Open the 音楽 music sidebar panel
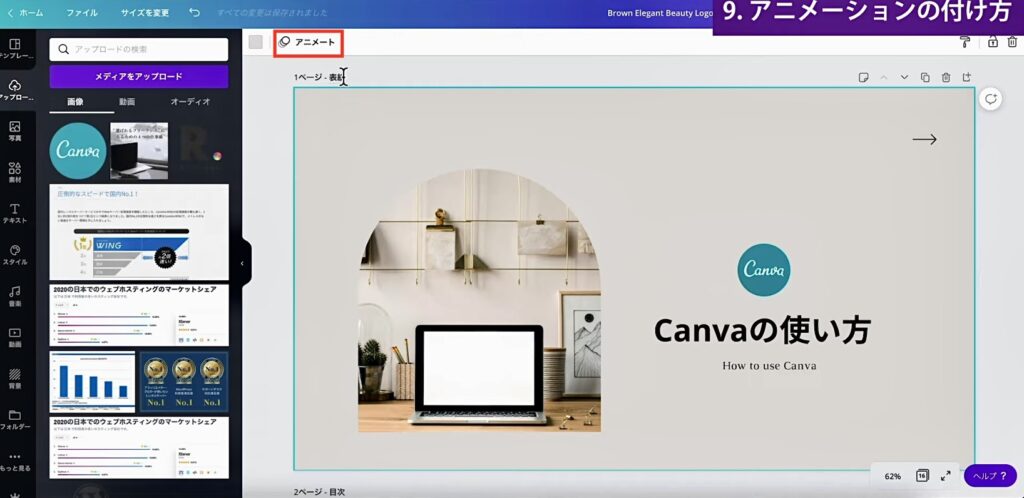Image resolution: width=1024 pixels, height=498 pixels. 14,296
